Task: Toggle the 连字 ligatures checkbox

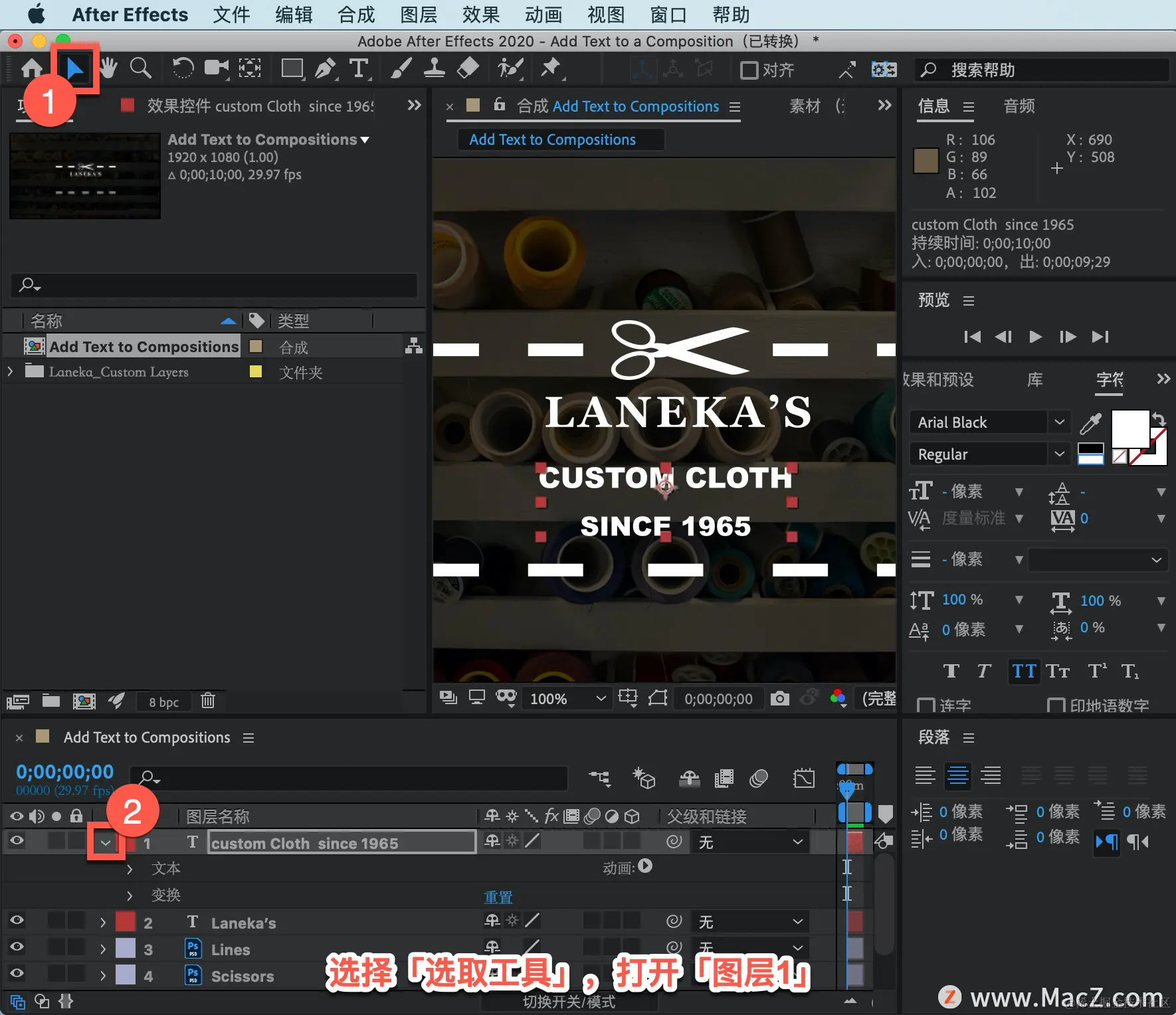Action: [925, 705]
